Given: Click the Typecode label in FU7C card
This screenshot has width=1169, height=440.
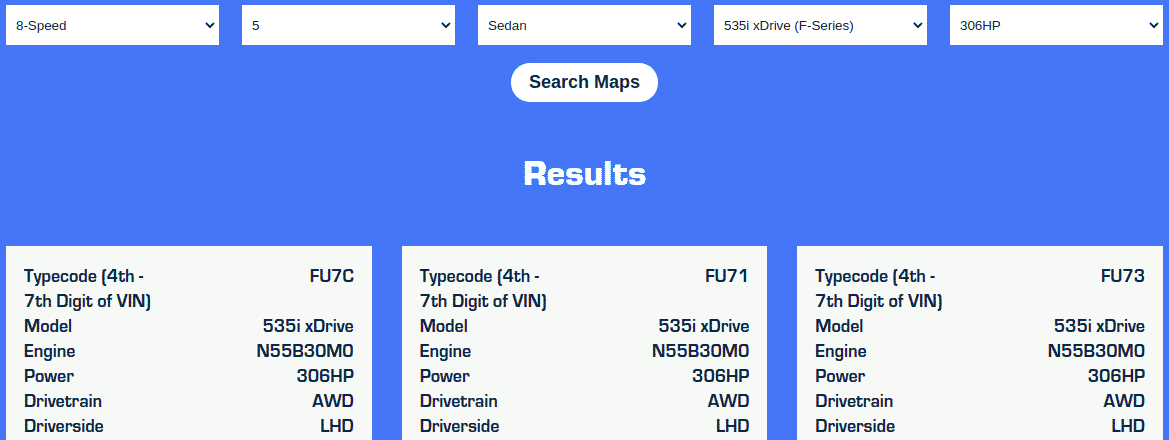Looking at the screenshot, I should (87, 289).
